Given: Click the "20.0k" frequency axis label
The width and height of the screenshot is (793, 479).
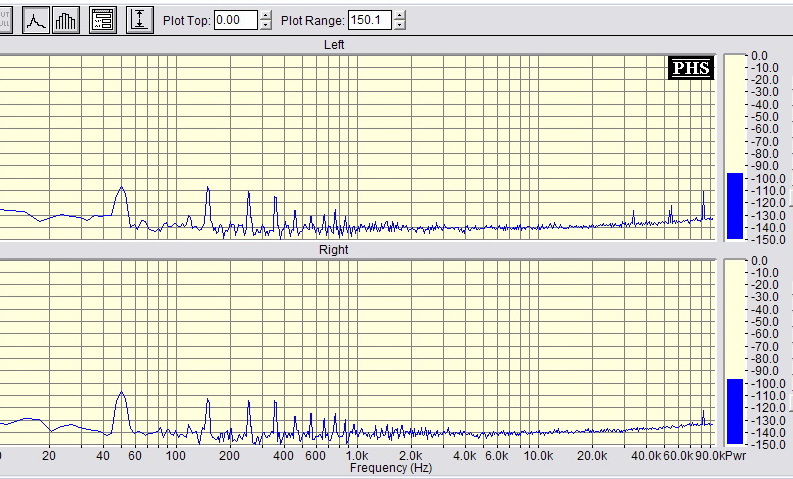Looking at the screenshot, I should point(592,456).
